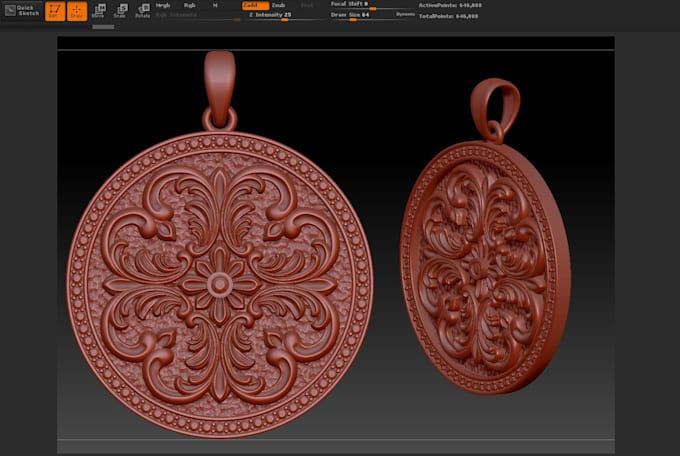Open Quick Sketch mode
The width and height of the screenshot is (680, 456).
pos(22,10)
